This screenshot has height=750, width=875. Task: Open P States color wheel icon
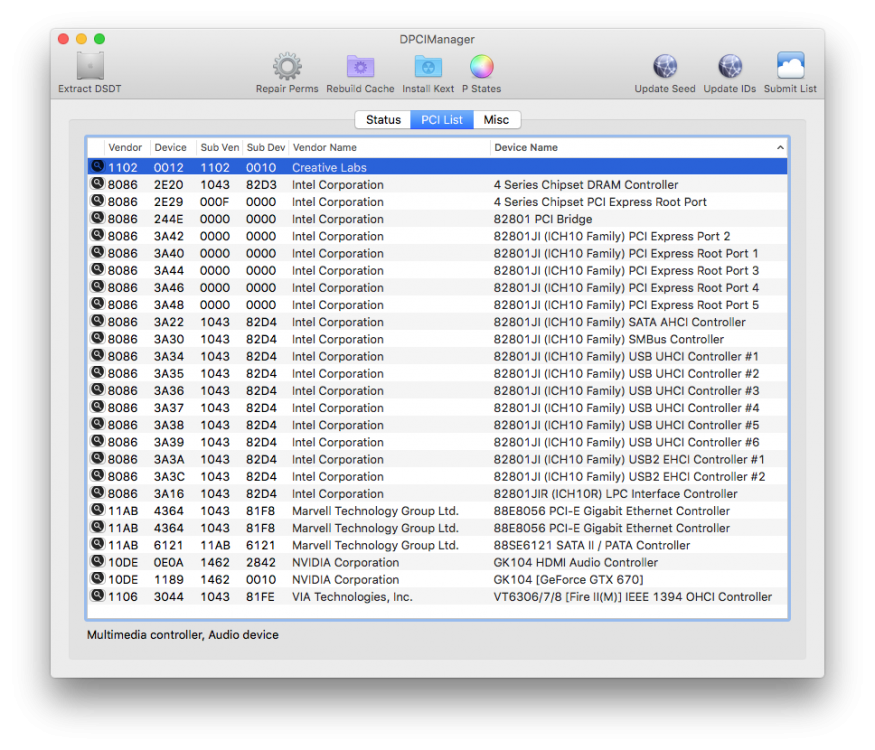[481, 66]
